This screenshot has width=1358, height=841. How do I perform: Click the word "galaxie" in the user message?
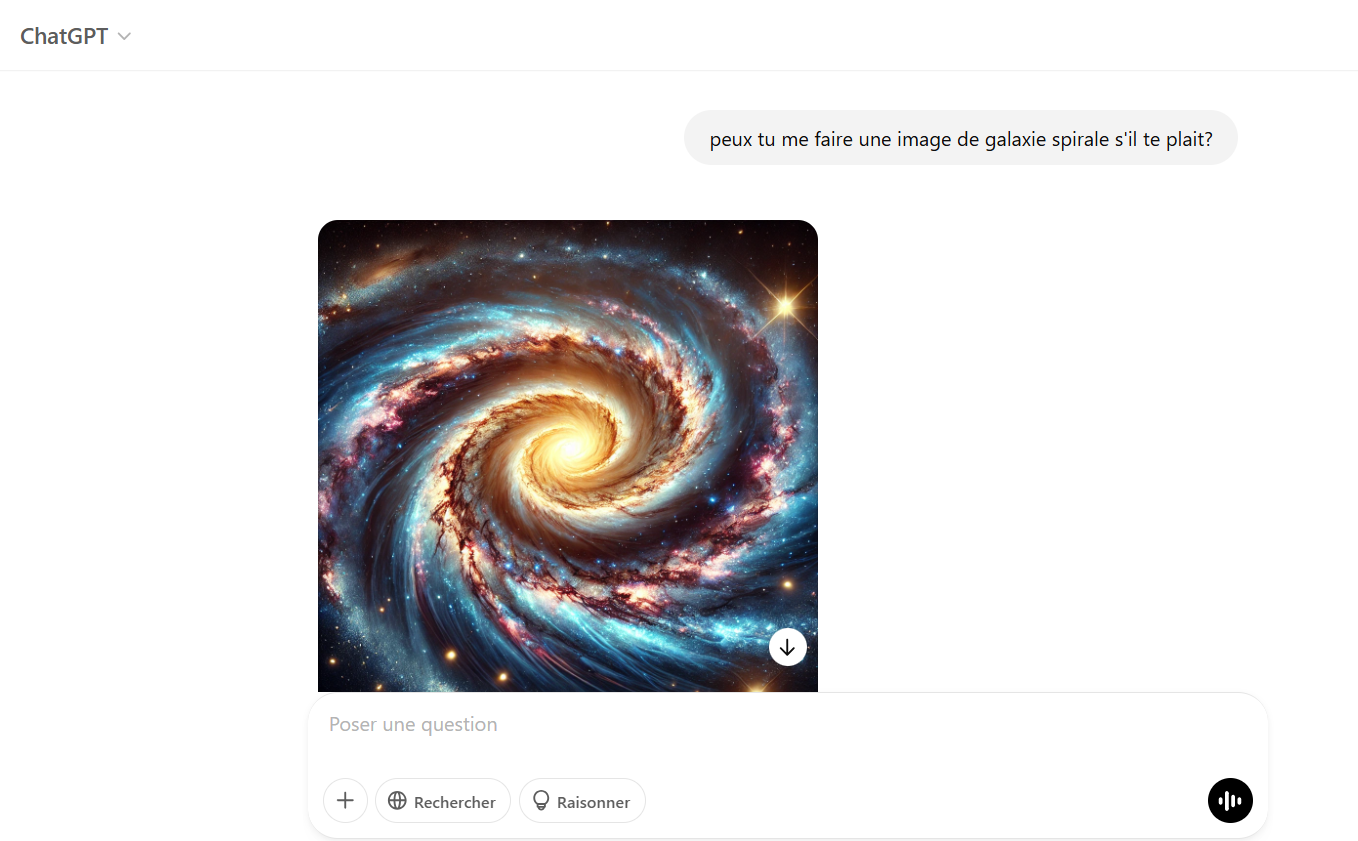[x=1015, y=139]
